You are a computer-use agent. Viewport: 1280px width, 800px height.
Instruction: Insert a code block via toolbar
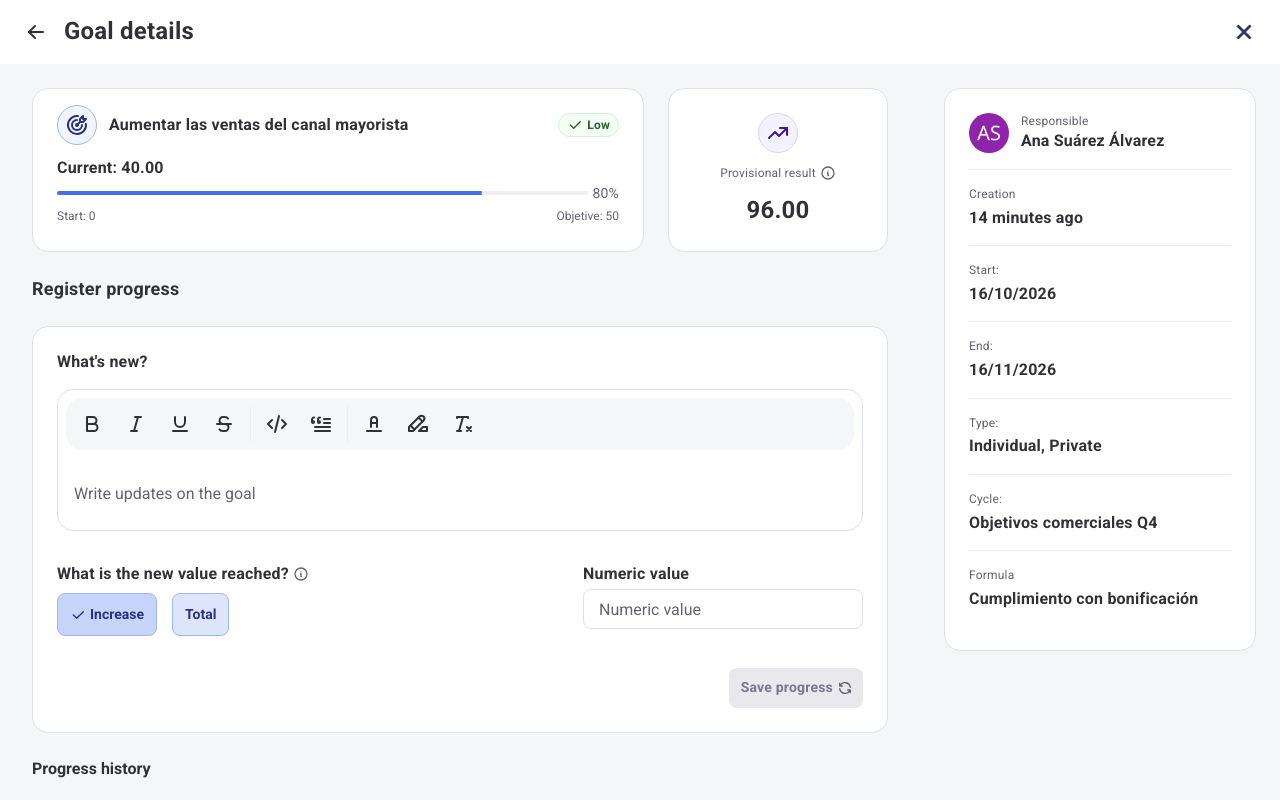[x=277, y=424]
